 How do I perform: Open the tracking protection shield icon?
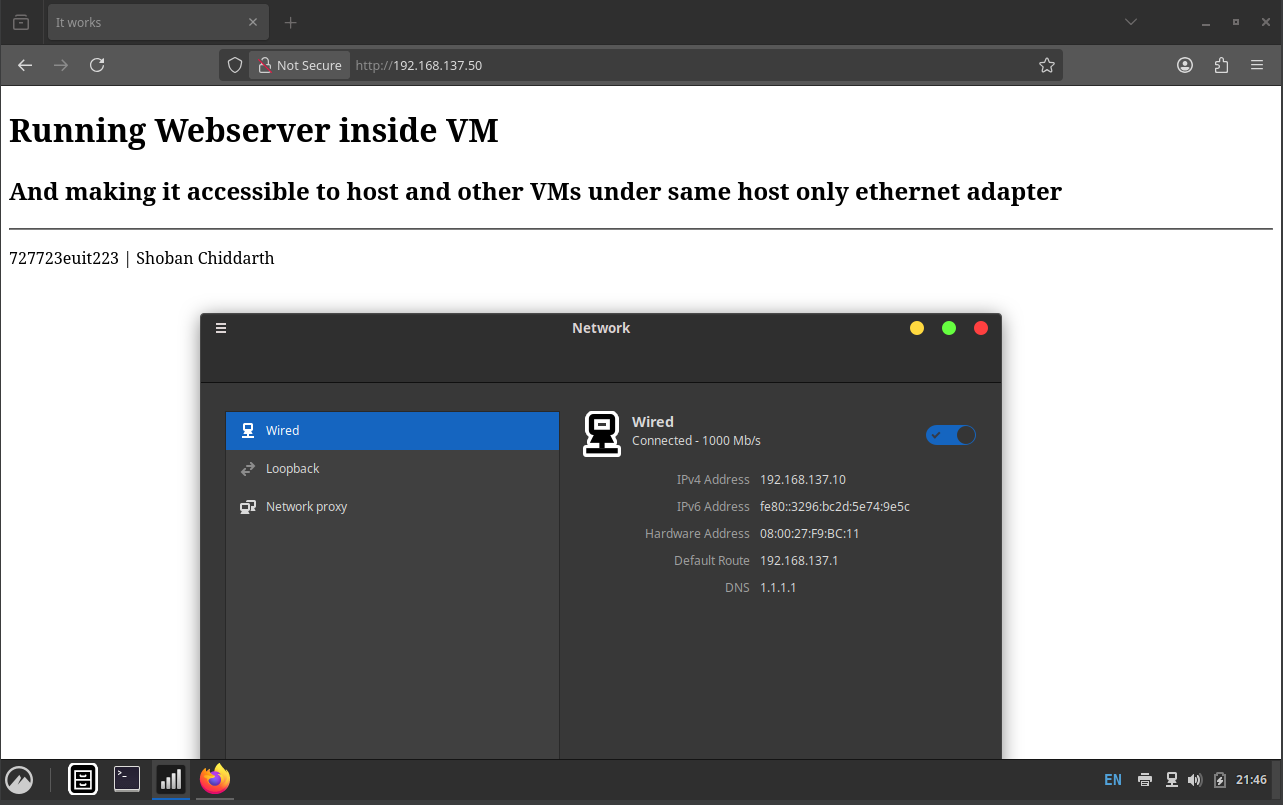(235, 65)
